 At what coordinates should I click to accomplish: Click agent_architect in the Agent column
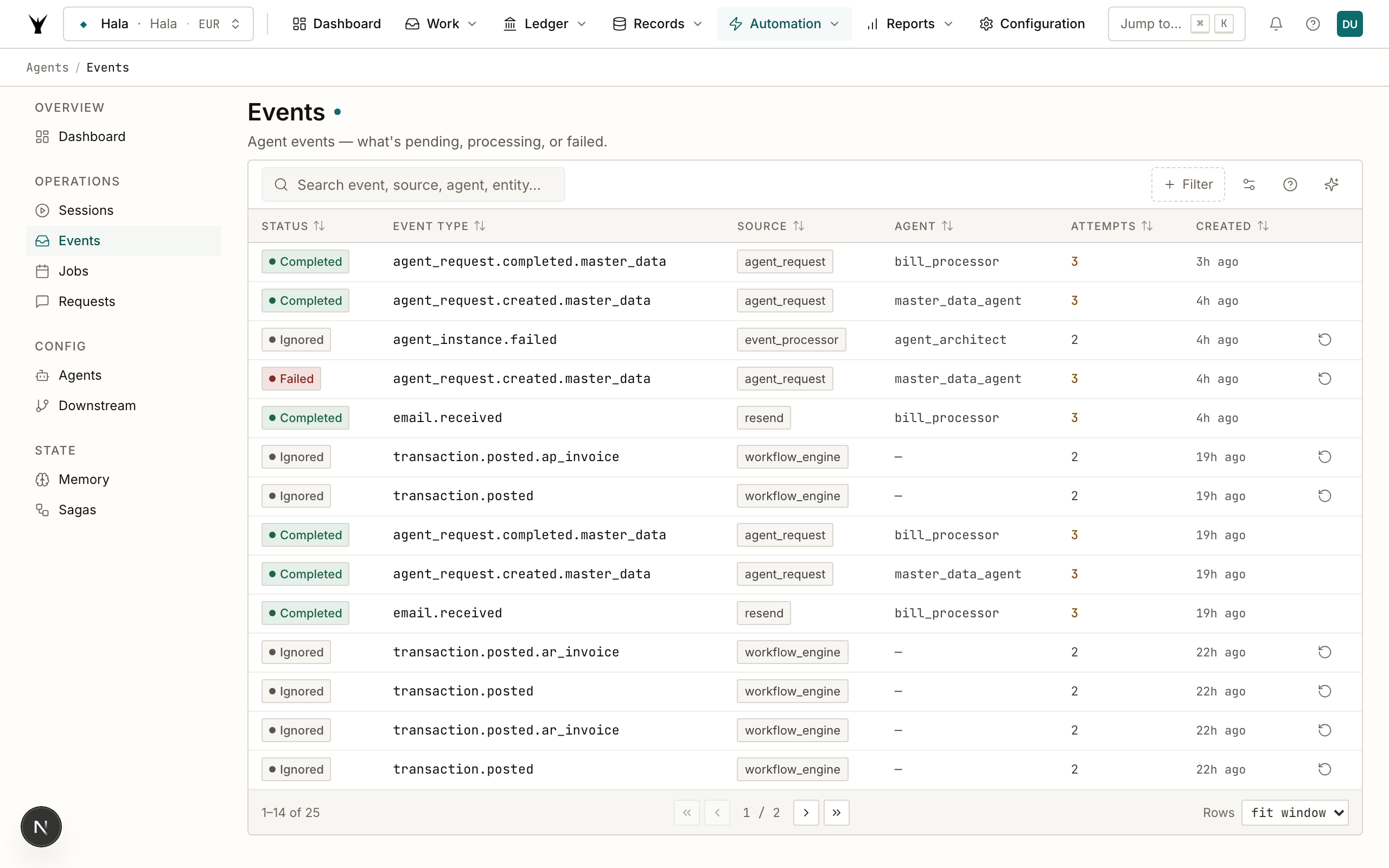click(951, 340)
